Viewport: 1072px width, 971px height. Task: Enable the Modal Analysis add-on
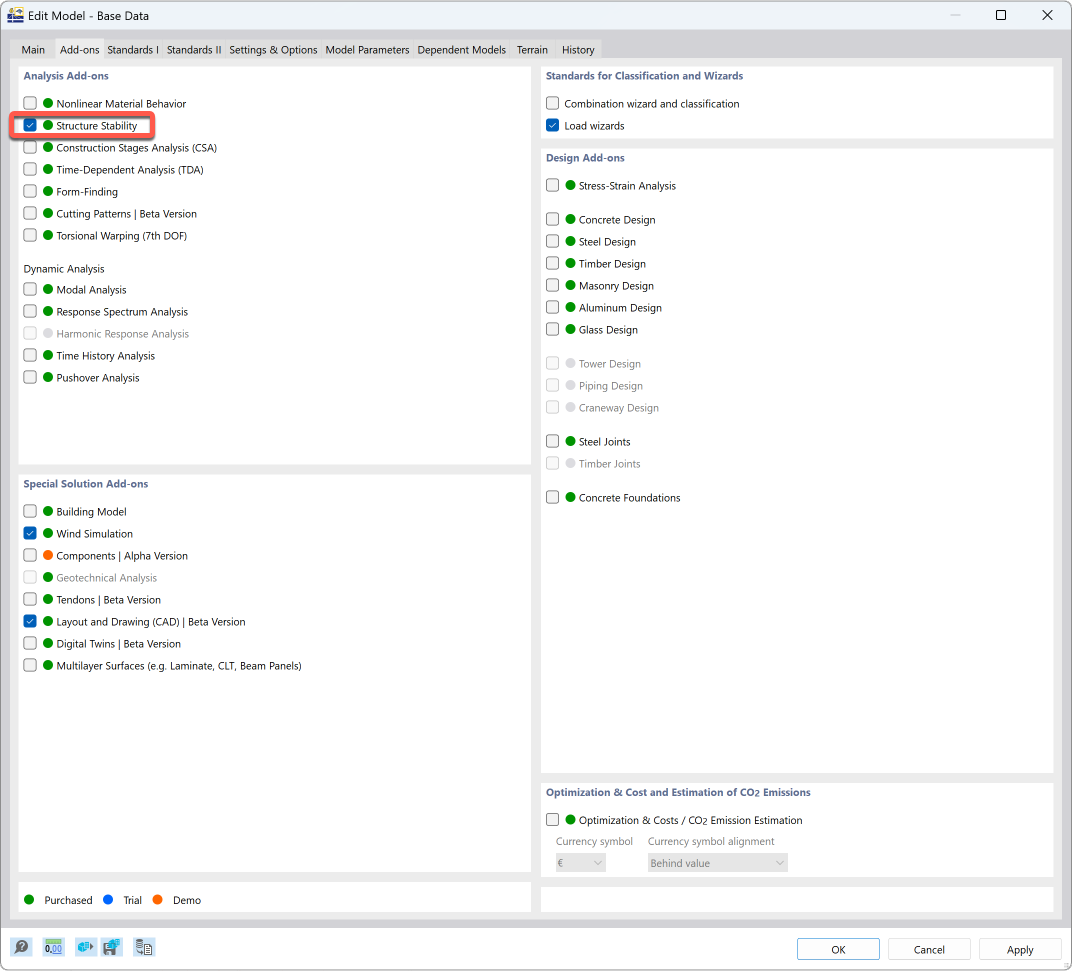click(x=30, y=290)
